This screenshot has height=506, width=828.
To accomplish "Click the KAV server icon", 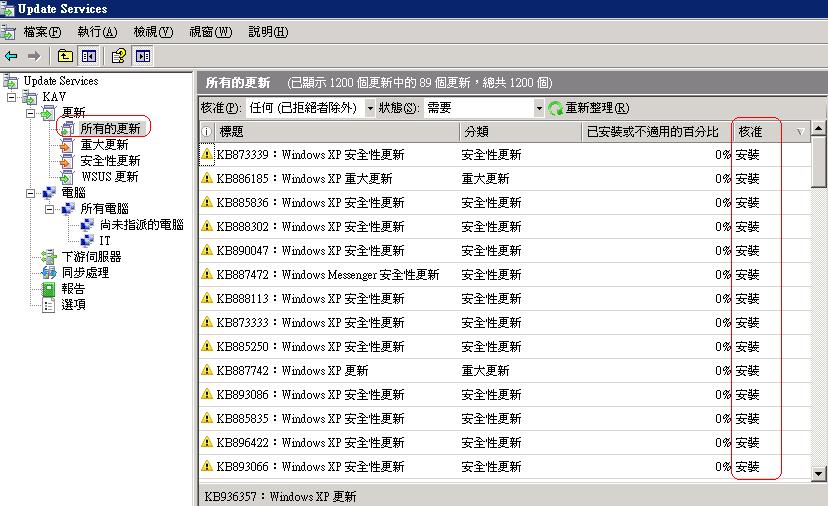I will [x=30, y=98].
